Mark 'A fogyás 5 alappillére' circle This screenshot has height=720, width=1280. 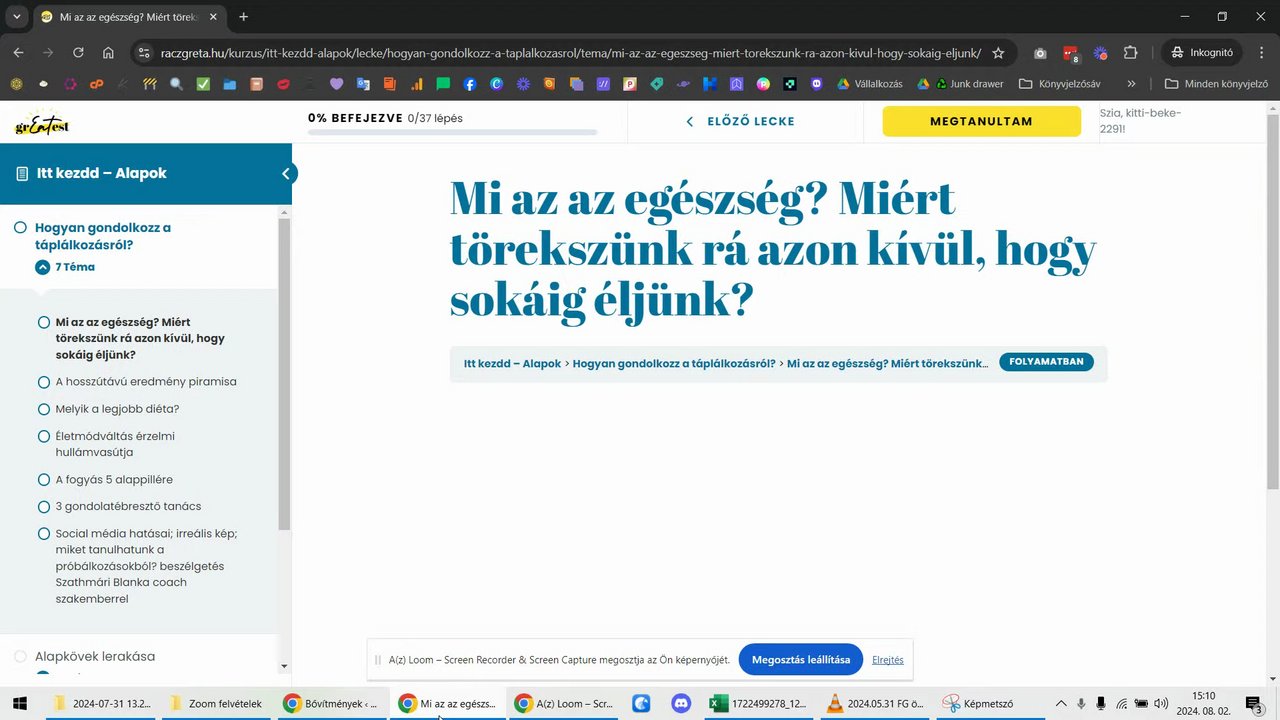point(43,480)
